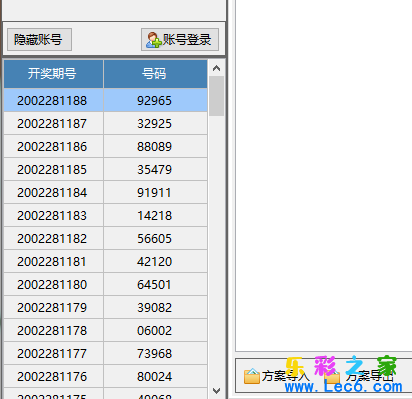This screenshot has height=399, width=412.
Task: Click the 方案导入 import button
Action: [x=277, y=376]
